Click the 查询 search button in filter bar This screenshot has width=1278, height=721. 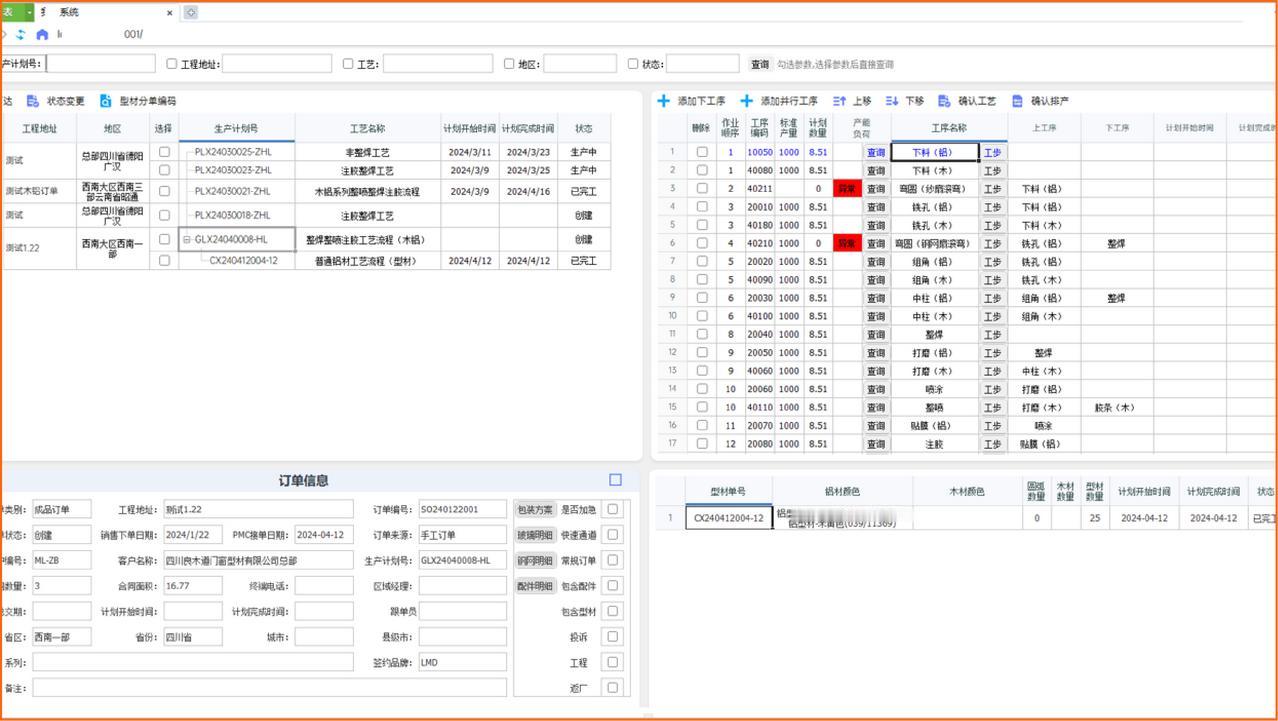[760, 64]
